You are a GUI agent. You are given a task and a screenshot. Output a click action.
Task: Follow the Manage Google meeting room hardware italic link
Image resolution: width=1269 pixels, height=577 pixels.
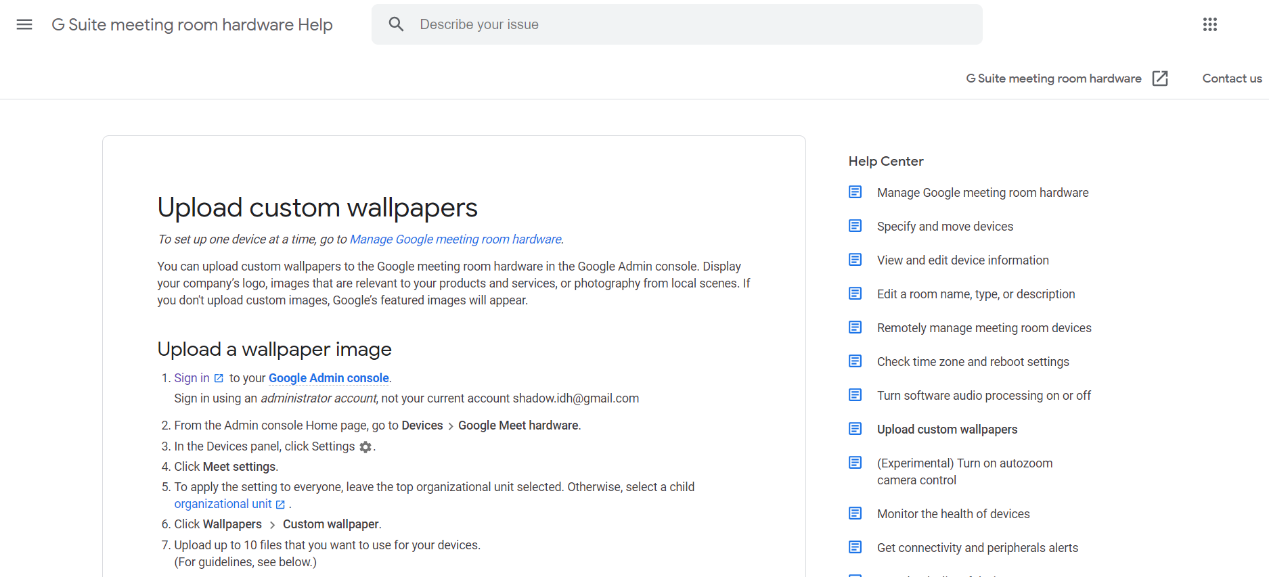pyautogui.click(x=455, y=240)
